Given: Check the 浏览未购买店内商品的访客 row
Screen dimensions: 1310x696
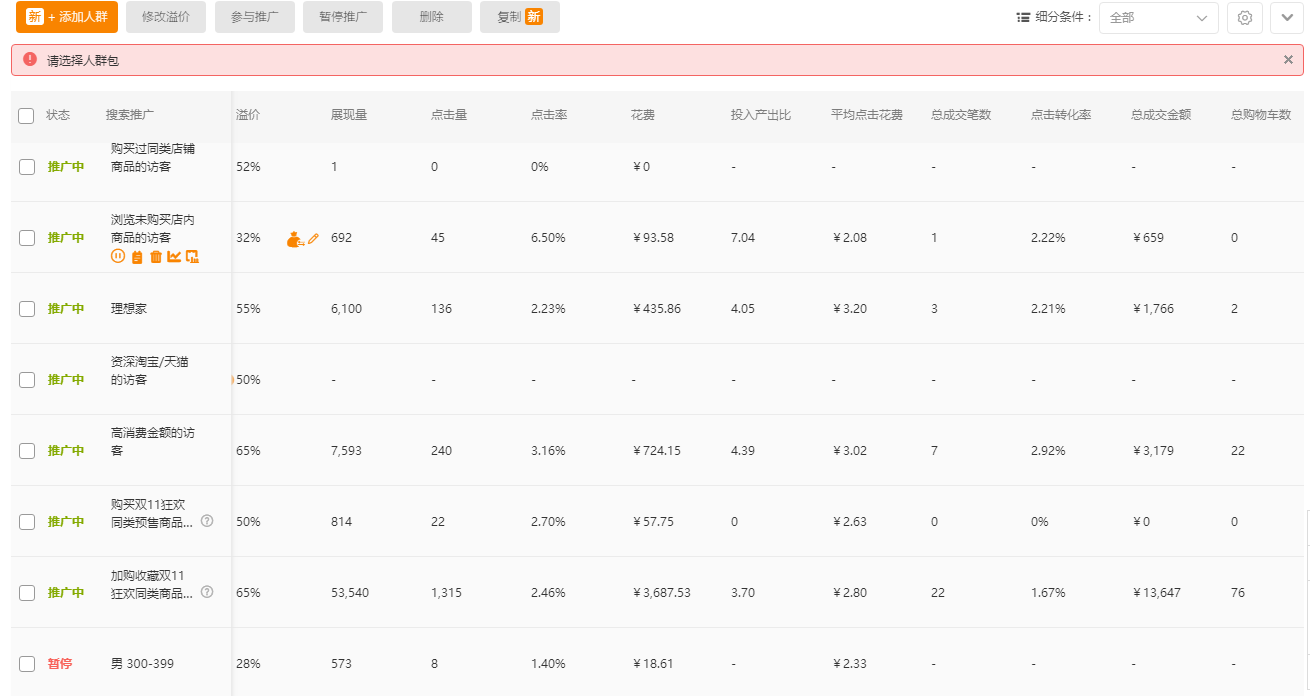Looking at the screenshot, I should [x=27, y=238].
